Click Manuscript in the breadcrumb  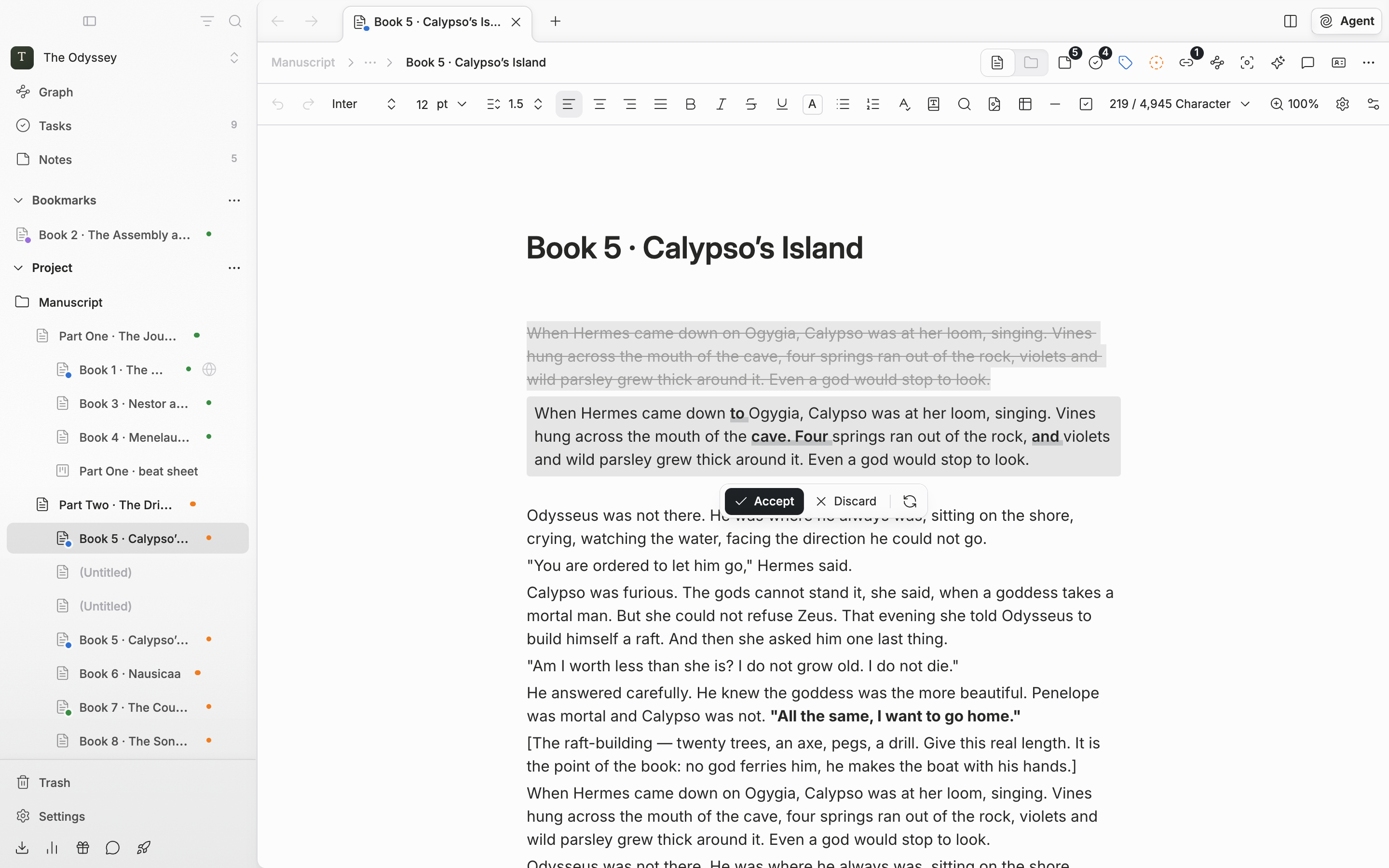[x=302, y=63]
